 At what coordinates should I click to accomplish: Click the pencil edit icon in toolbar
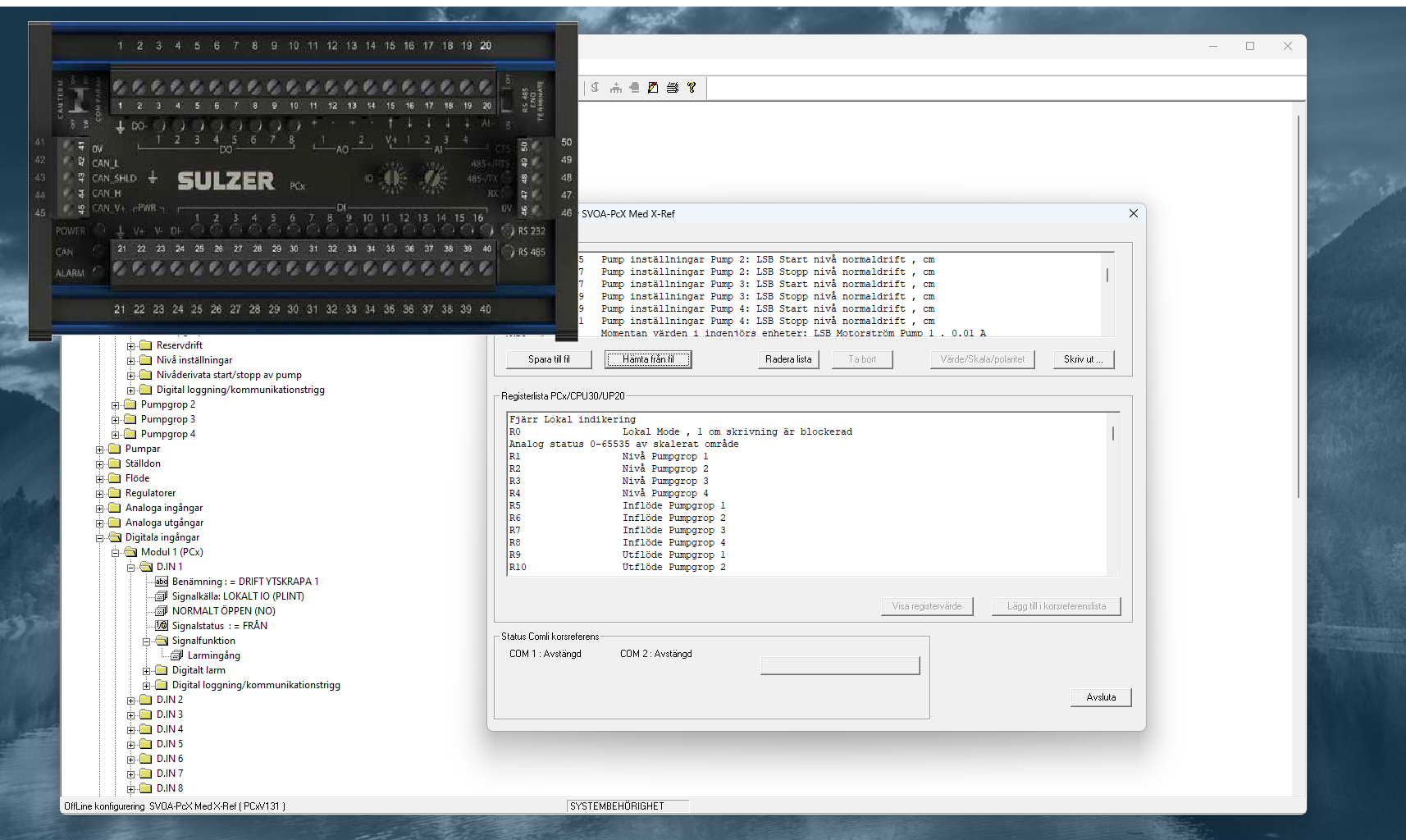653,88
